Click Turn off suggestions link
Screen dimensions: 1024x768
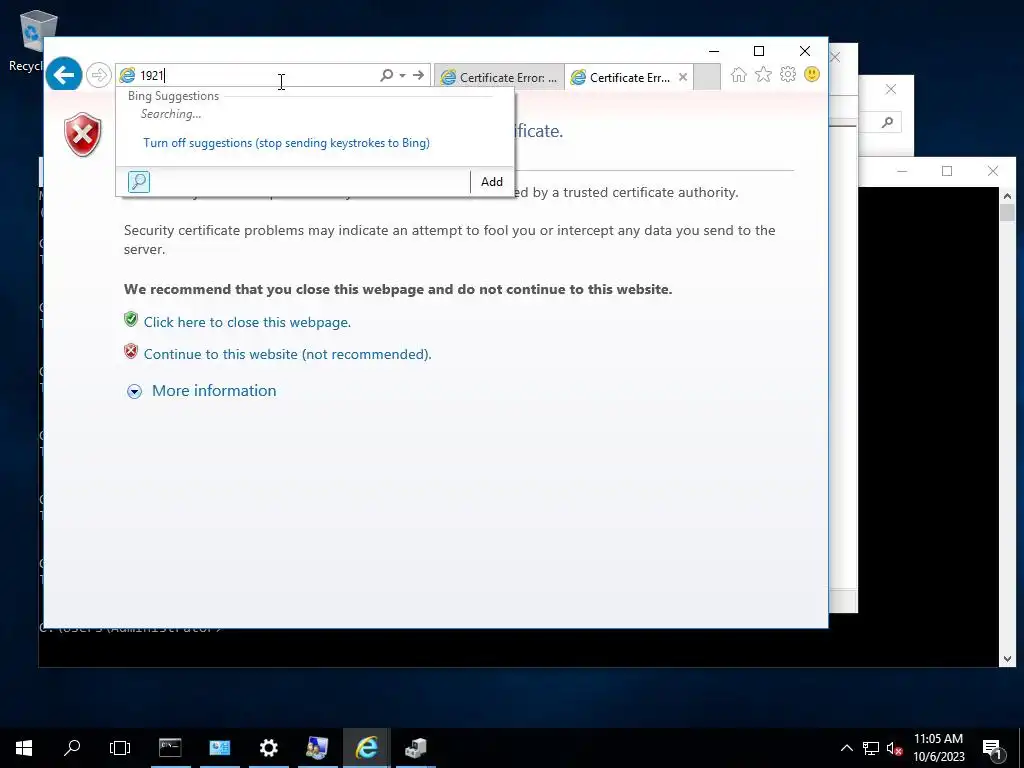pos(286,142)
